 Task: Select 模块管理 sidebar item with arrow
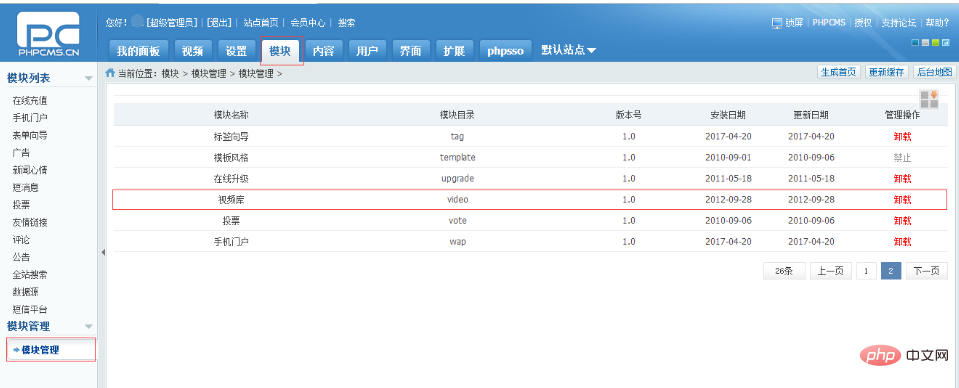pyautogui.click(x=51, y=350)
